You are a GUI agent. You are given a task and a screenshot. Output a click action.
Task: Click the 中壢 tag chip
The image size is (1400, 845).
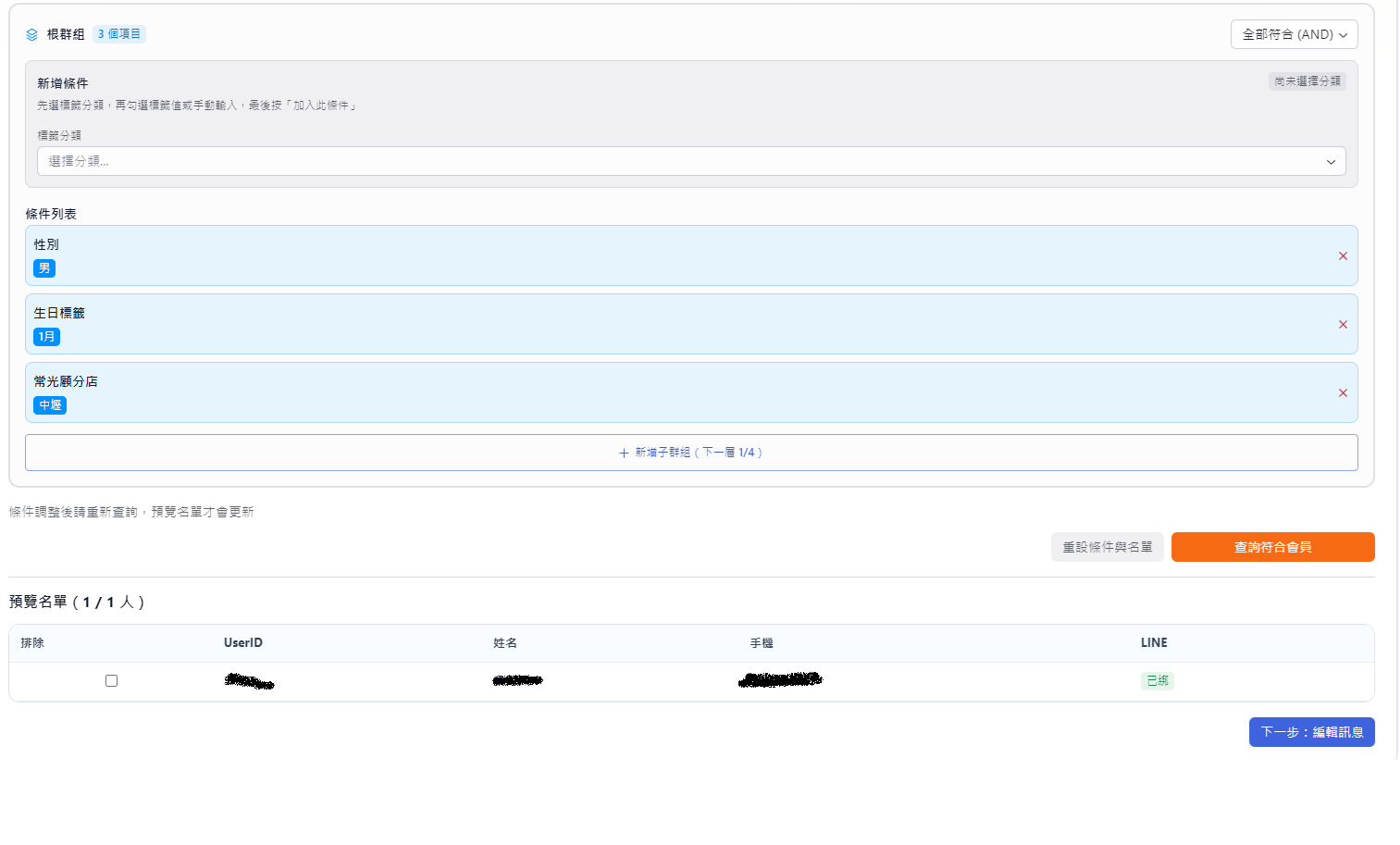click(x=50, y=405)
